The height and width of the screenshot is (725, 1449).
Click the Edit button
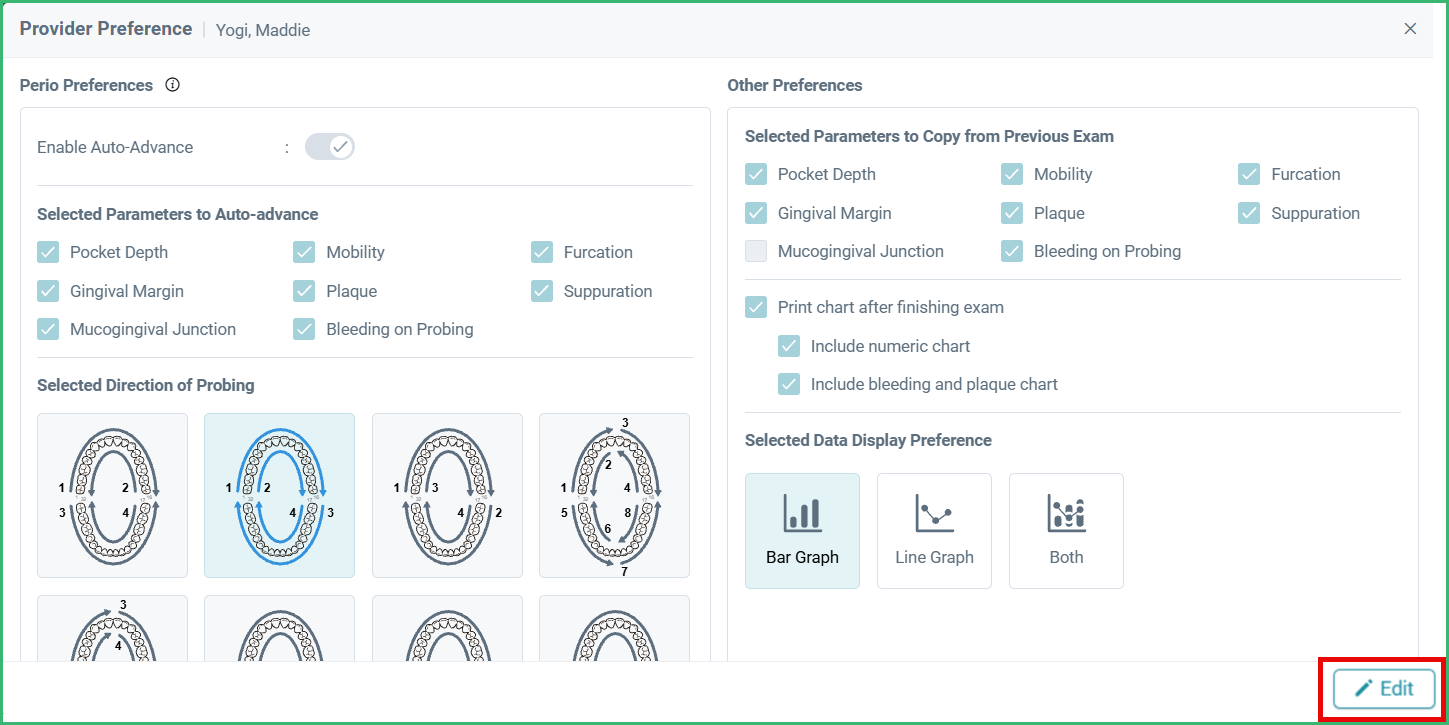(1383, 689)
